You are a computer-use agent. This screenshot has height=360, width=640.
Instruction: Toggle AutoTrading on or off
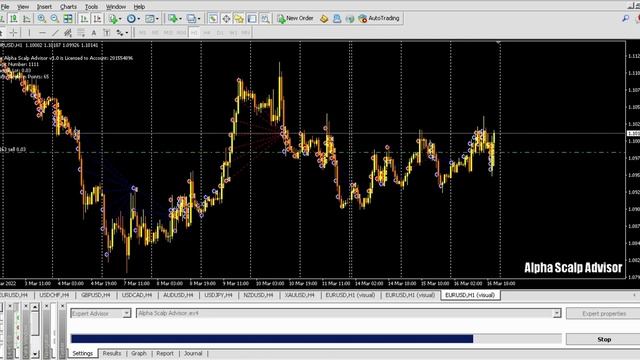(379, 18)
